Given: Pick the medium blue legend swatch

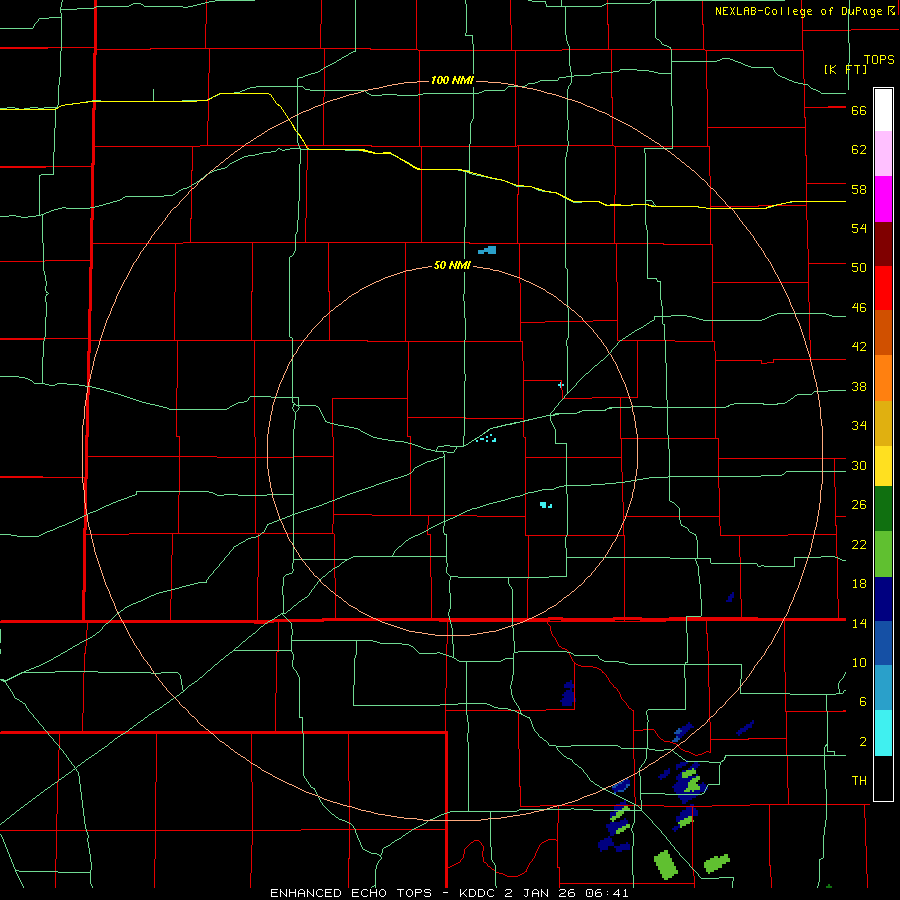Looking at the screenshot, I should (883, 643).
